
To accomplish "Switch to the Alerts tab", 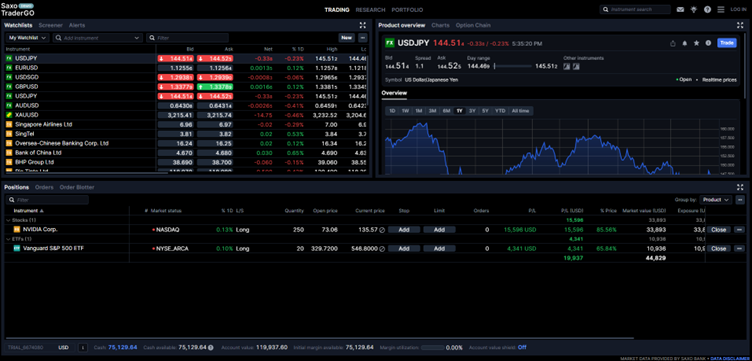I will (77, 25).
